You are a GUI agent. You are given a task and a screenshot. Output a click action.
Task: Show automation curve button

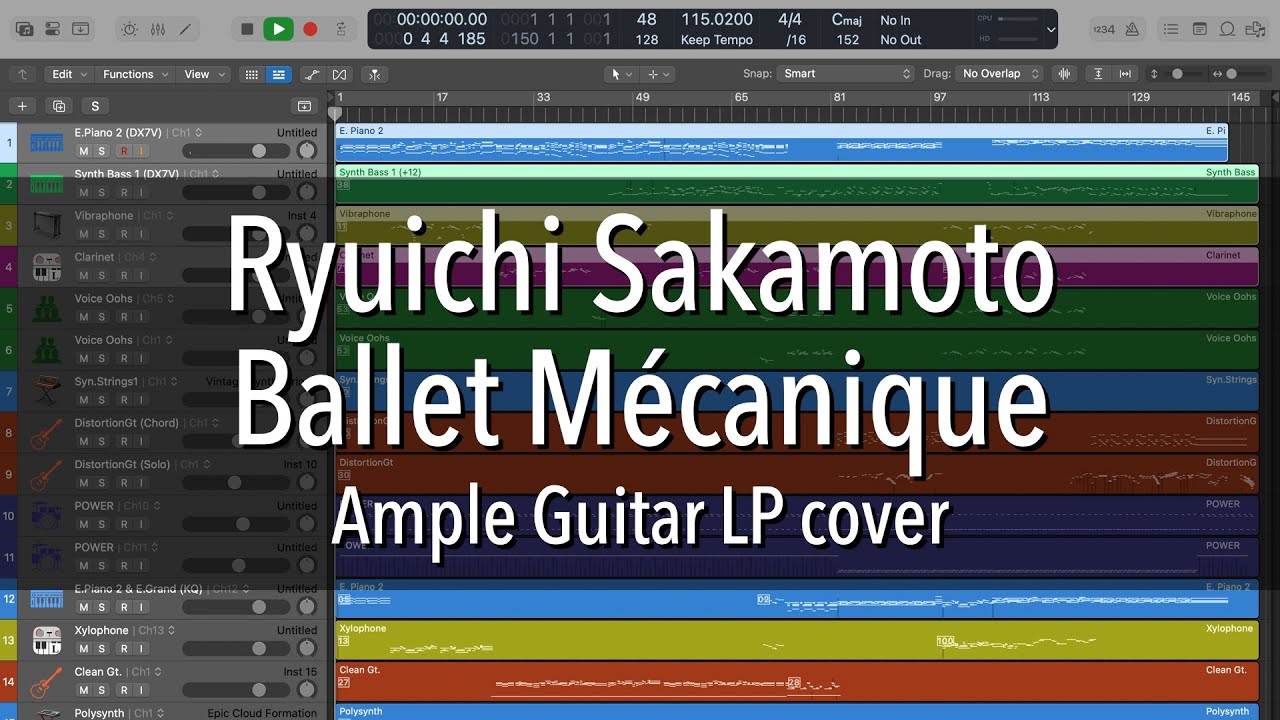click(x=312, y=74)
